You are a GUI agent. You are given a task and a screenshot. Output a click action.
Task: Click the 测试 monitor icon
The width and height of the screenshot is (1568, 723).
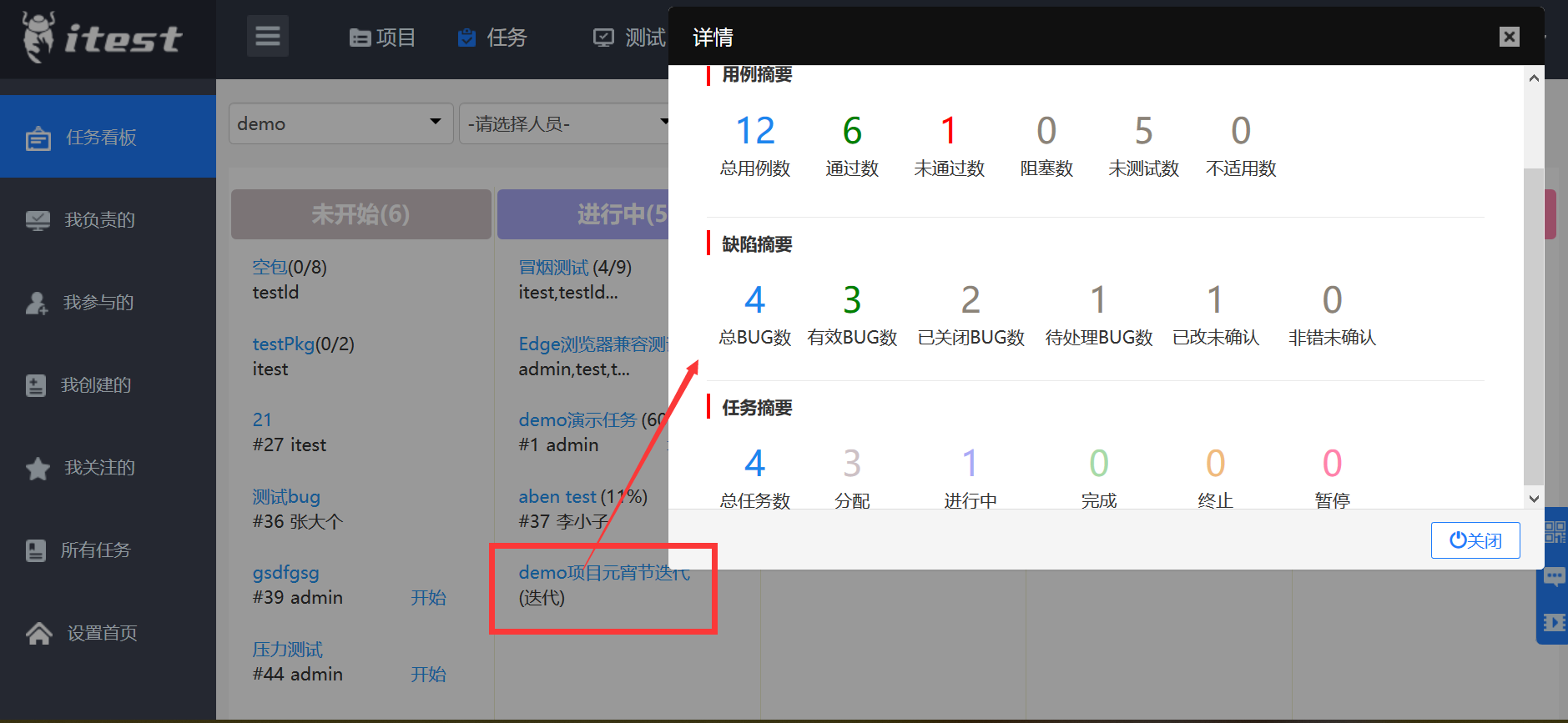[603, 38]
